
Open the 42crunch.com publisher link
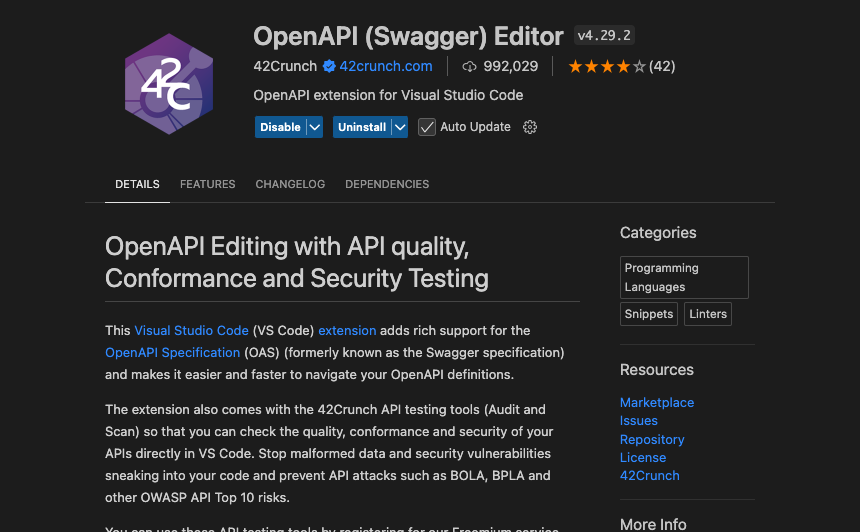point(386,66)
